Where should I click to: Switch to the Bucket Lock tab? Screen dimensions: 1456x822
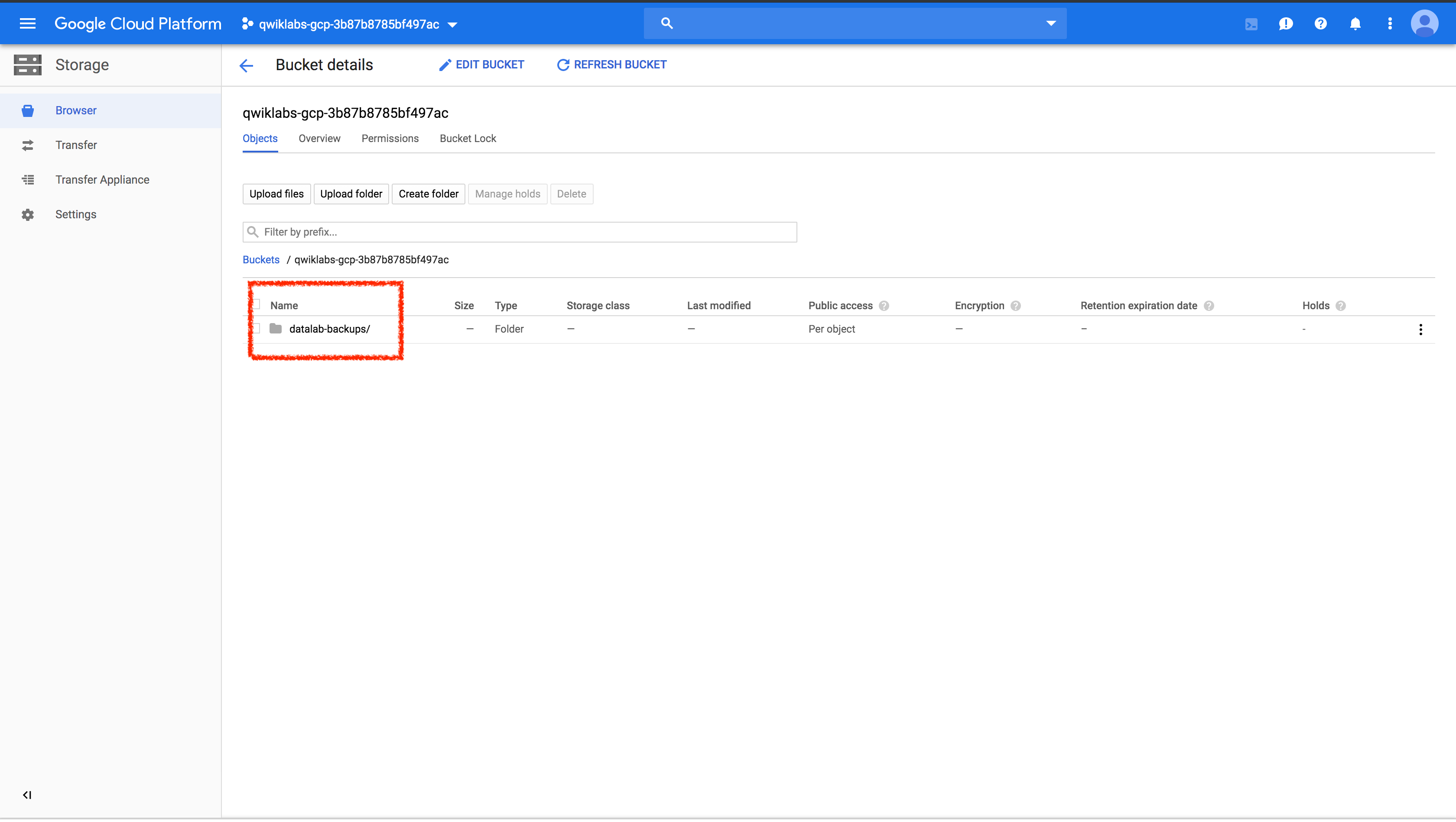click(x=468, y=139)
